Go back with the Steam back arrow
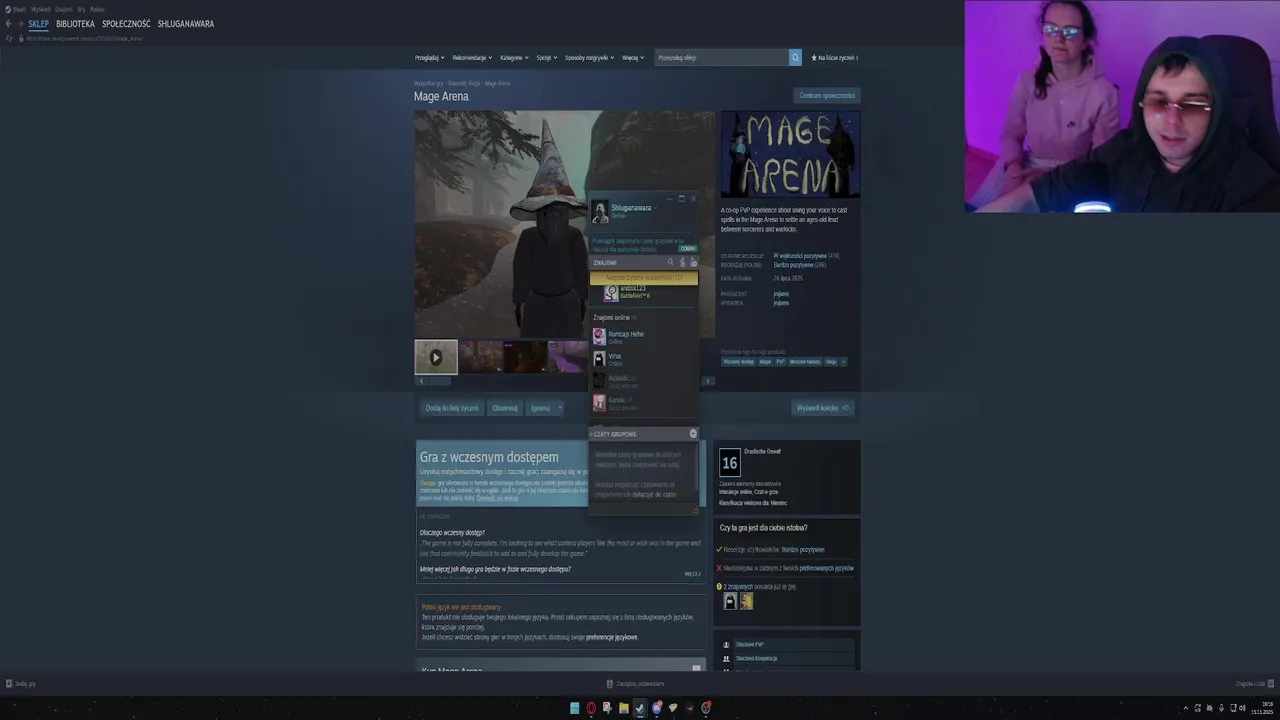 pos(9,23)
